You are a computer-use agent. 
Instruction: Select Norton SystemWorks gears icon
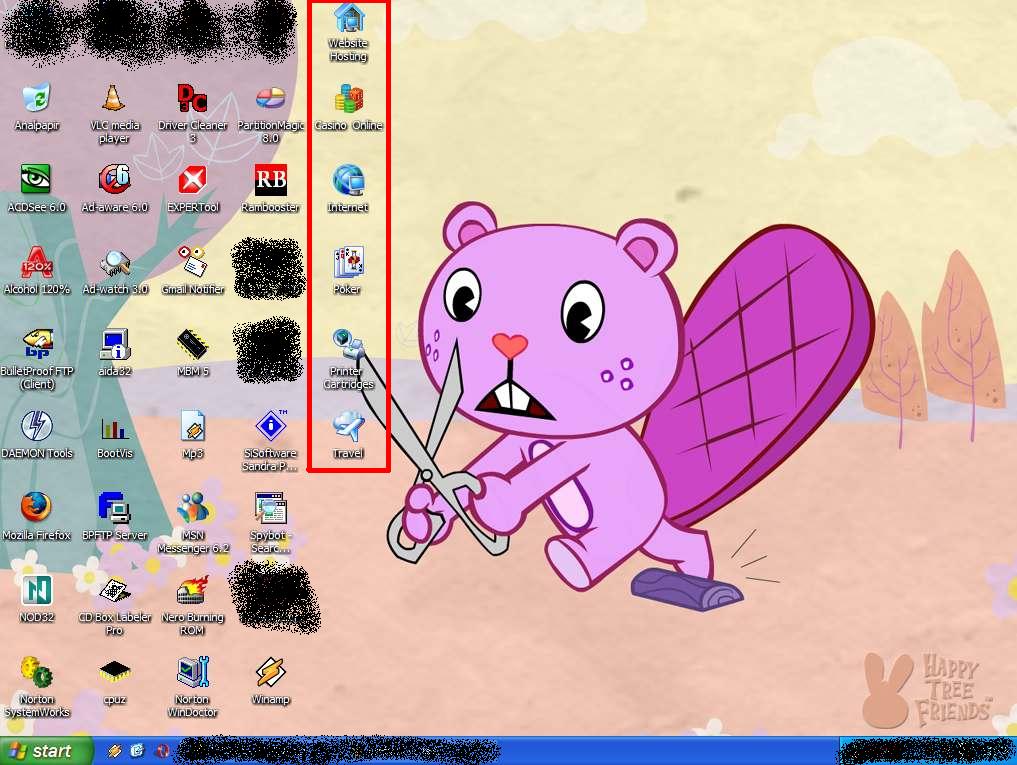[x=36, y=672]
